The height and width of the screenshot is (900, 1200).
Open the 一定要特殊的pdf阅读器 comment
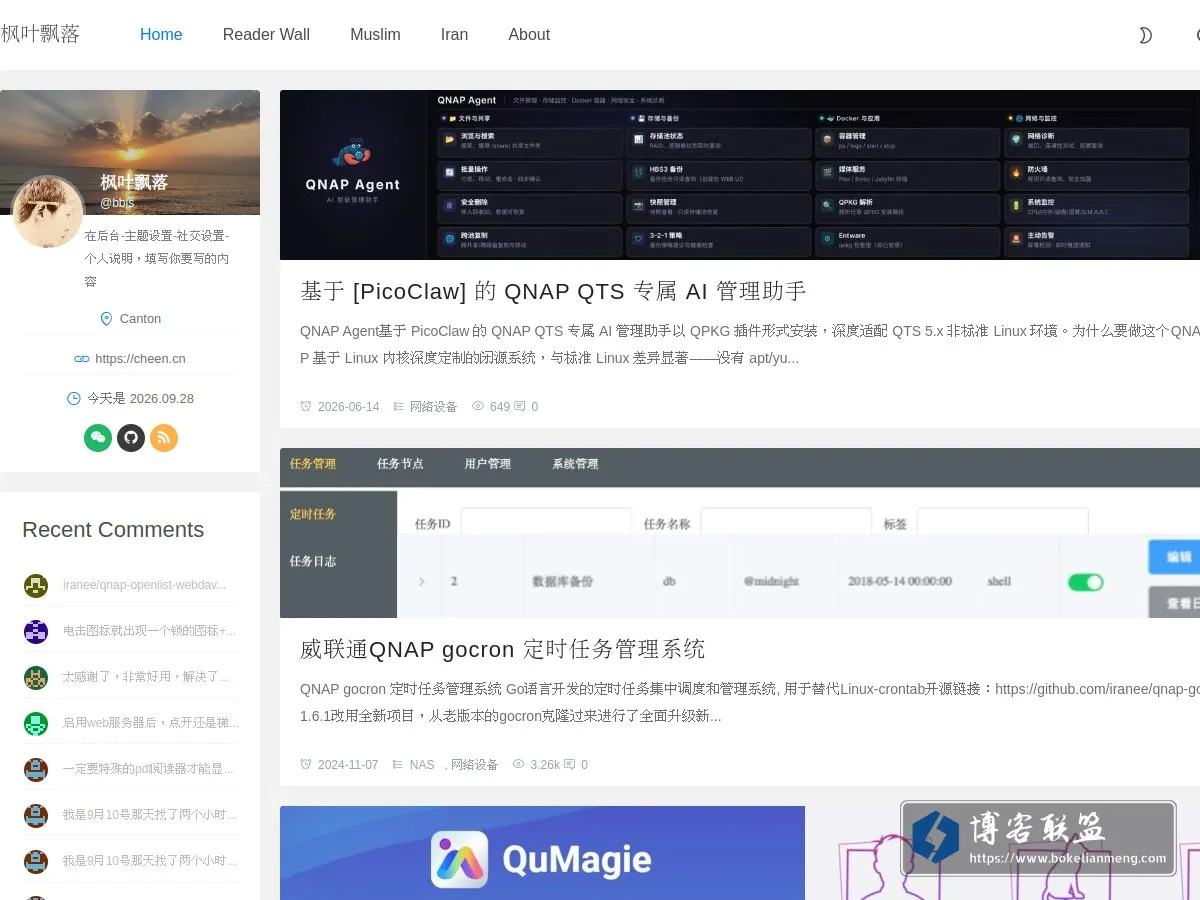point(149,769)
